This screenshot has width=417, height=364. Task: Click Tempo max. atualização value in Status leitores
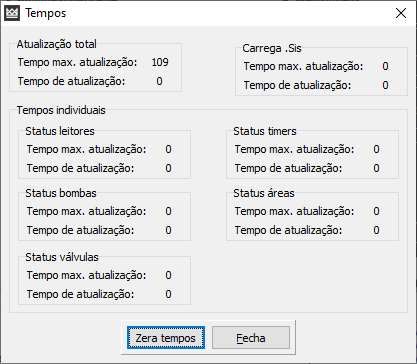[168, 149]
